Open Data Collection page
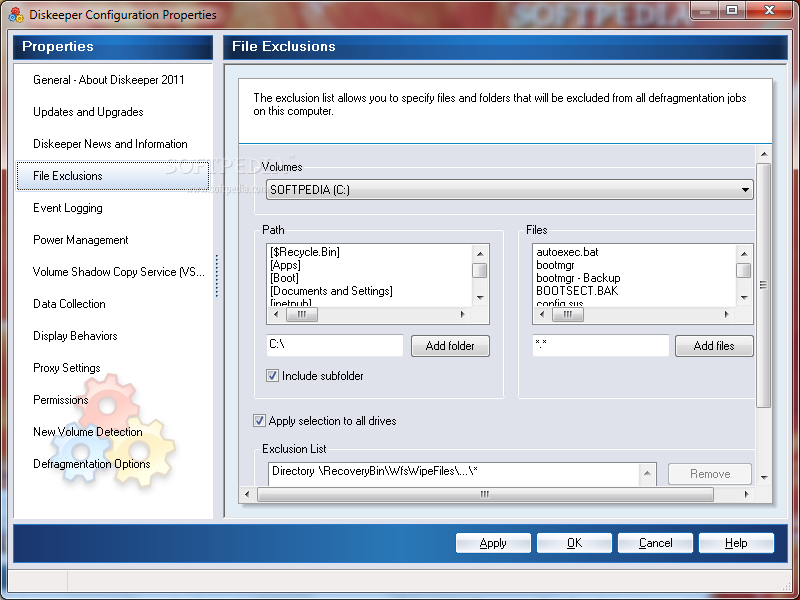This screenshot has width=800, height=600. pos(69,304)
